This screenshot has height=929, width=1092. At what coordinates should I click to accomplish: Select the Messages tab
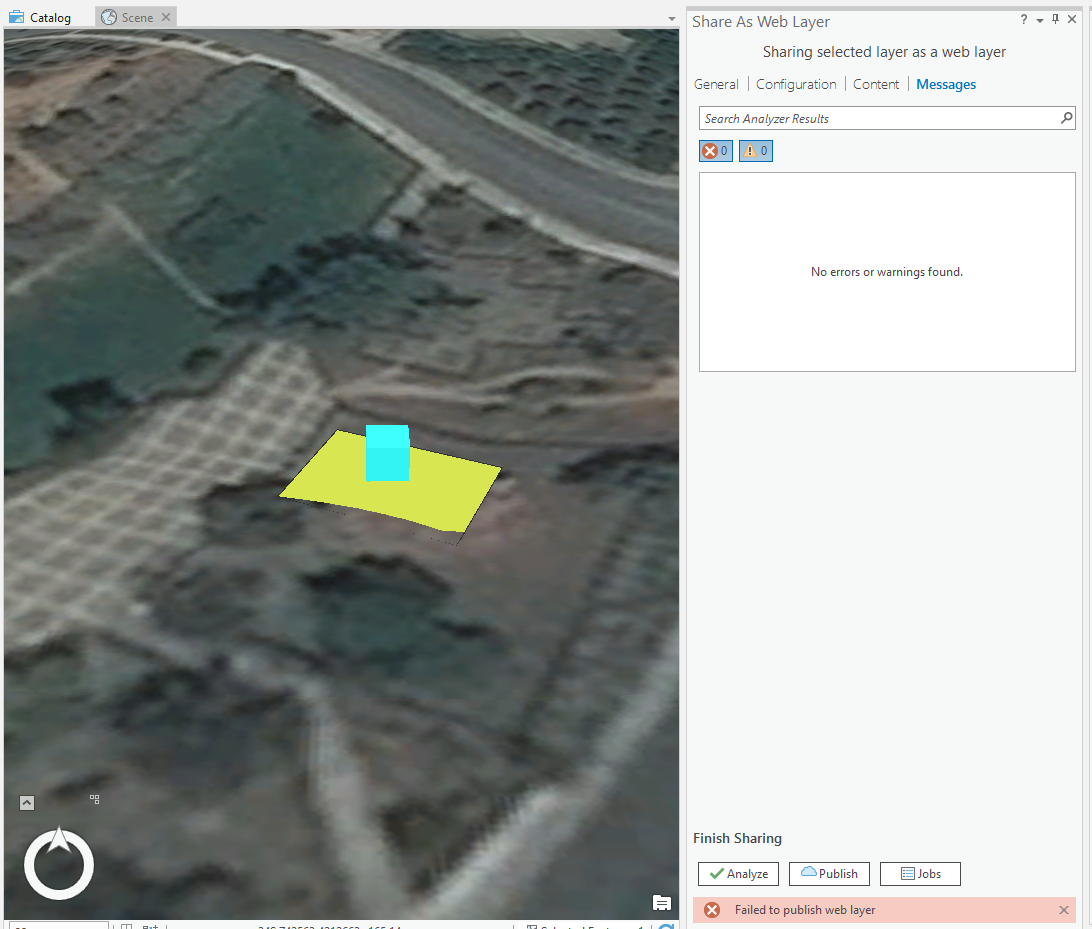click(946, 84)
